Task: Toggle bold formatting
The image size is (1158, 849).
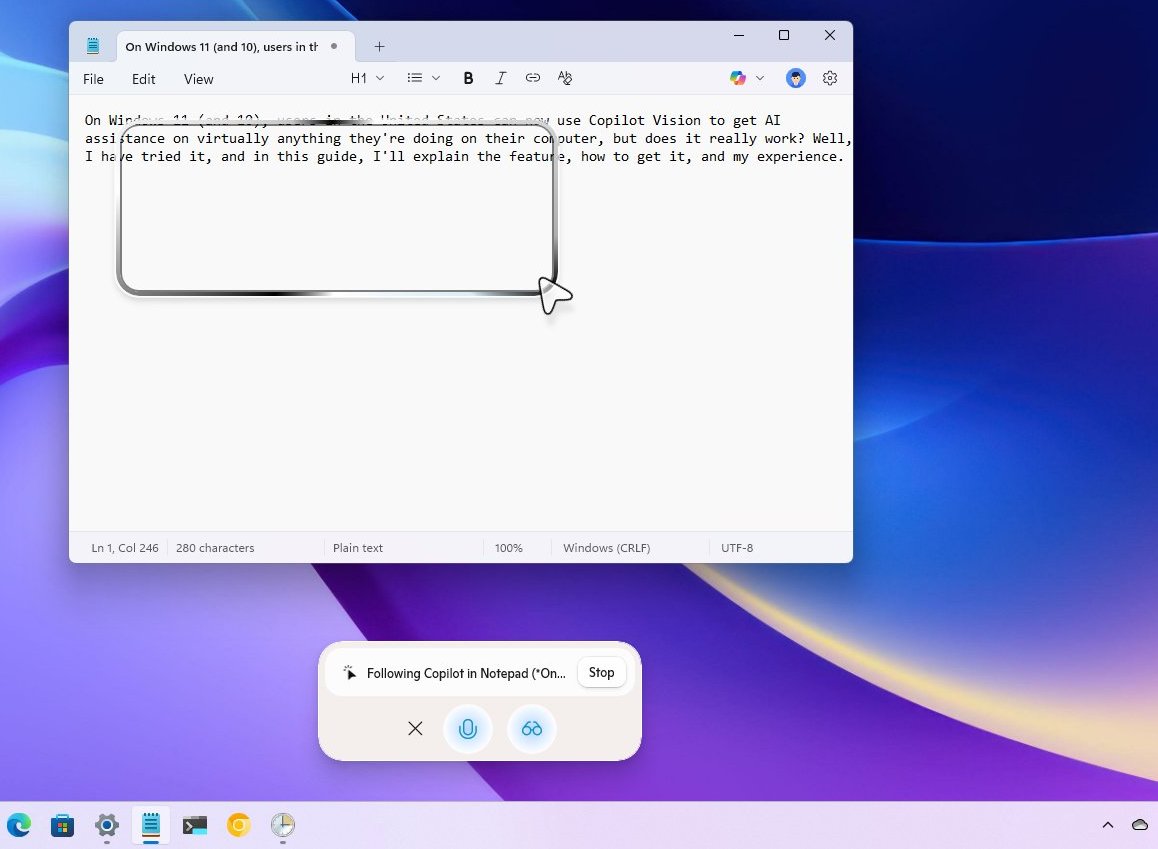Action: click(x=468, y=78)
